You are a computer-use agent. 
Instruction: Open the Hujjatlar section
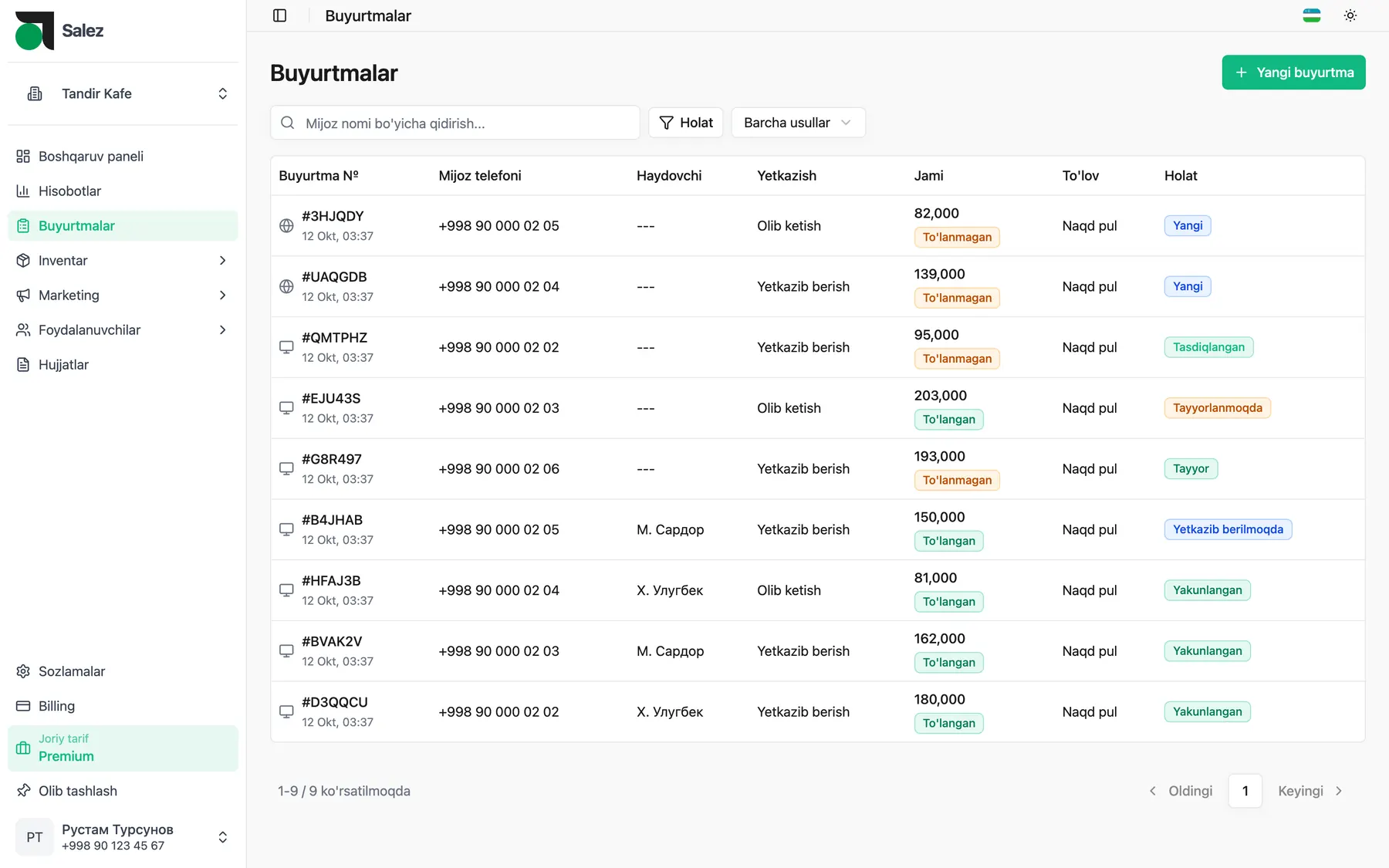pyautogui.click(x=123, y=365)
